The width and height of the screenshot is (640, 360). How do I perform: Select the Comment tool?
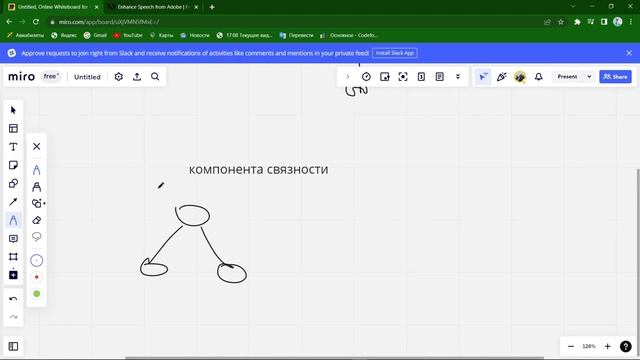click(x=13, y=239)
